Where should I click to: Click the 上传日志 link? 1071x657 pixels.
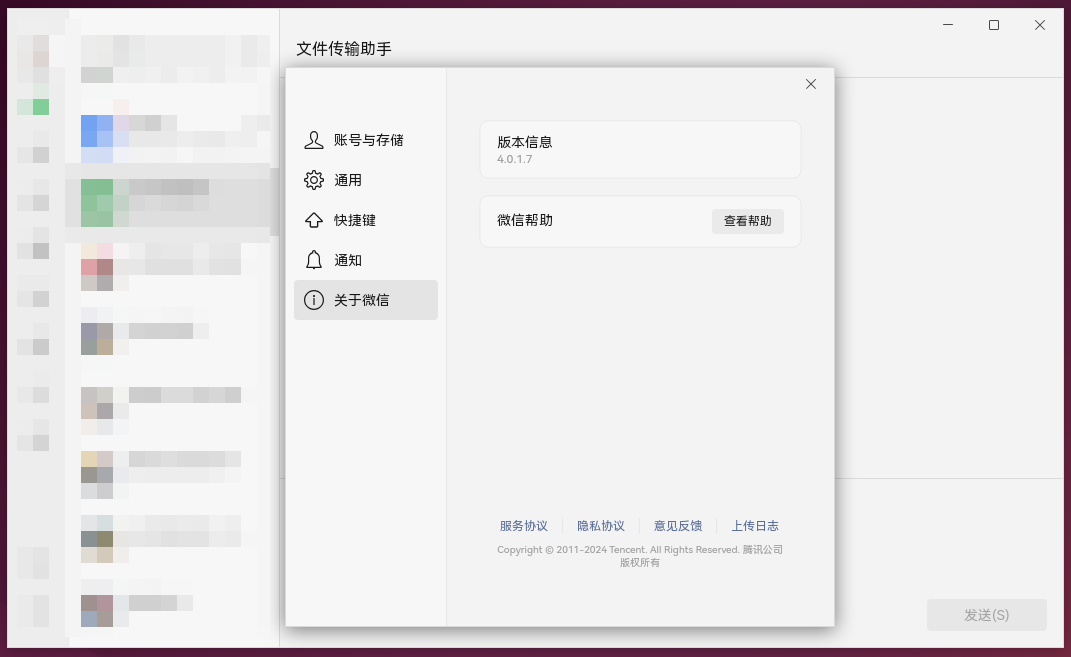pyautogui.click(x=755, y=526)
